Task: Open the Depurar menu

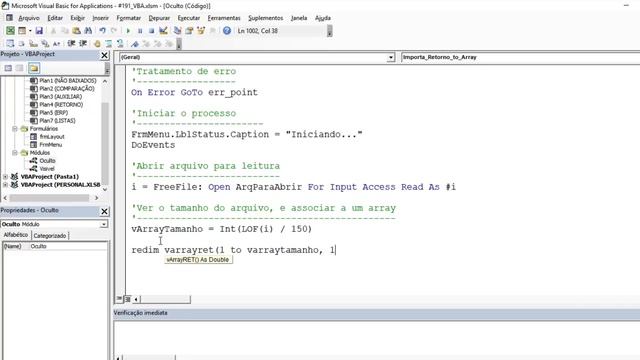Action: tap(159, 18)
